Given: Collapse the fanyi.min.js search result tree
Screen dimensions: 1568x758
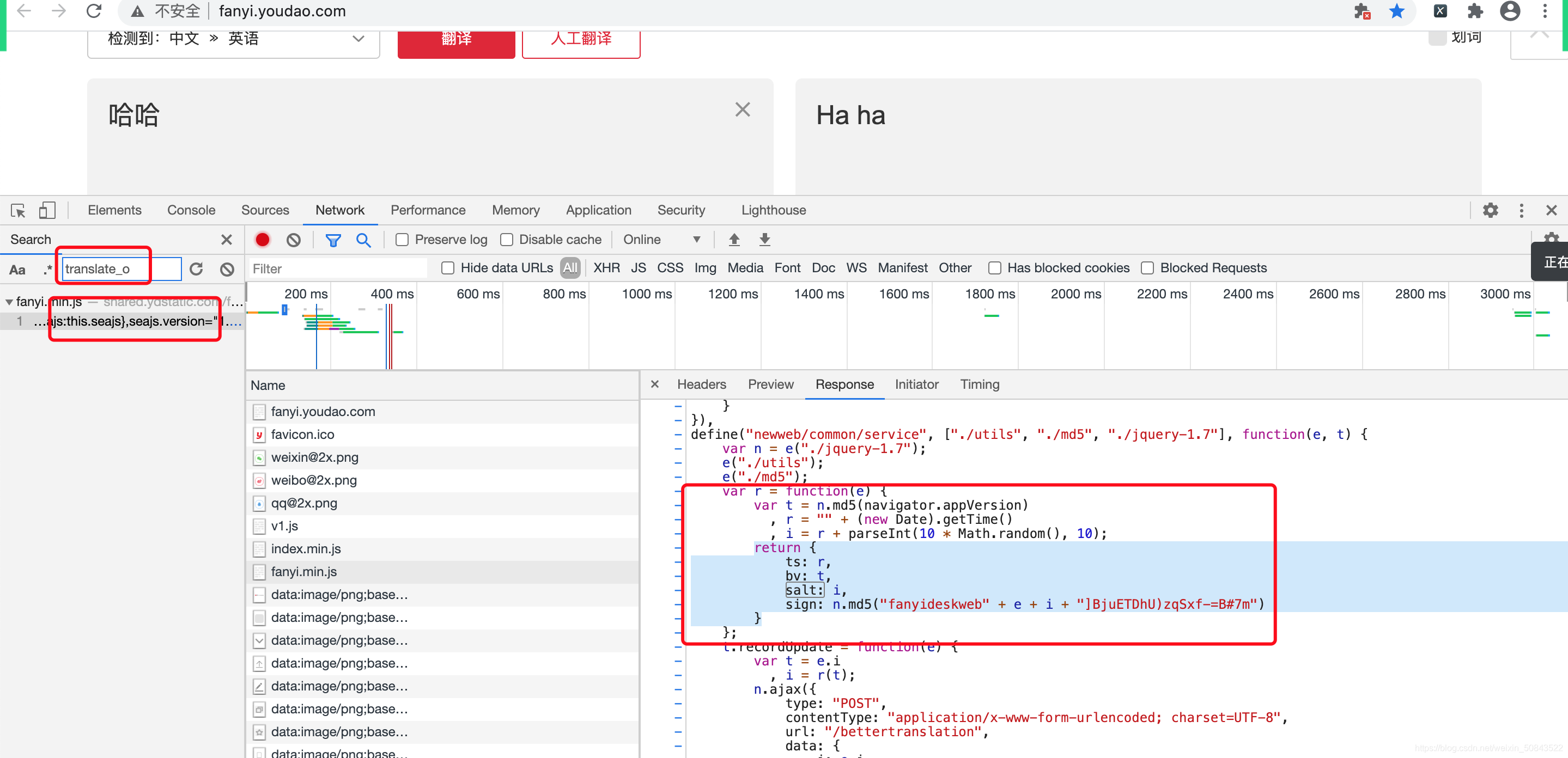Looking at the screenshot, I should tap(9, 302).
